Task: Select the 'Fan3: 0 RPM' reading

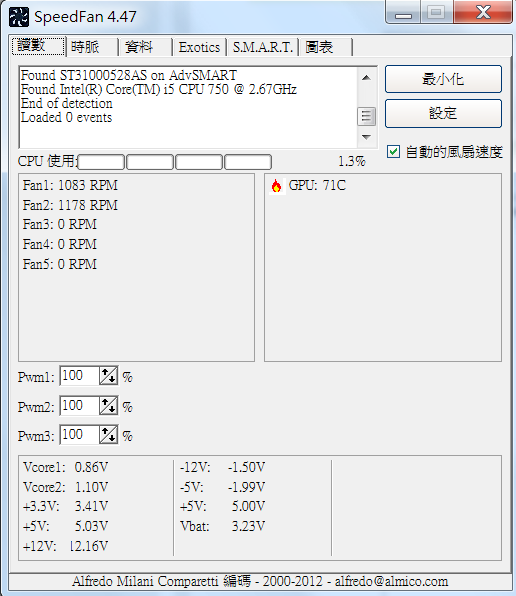Action: click(x=60, y=225)
